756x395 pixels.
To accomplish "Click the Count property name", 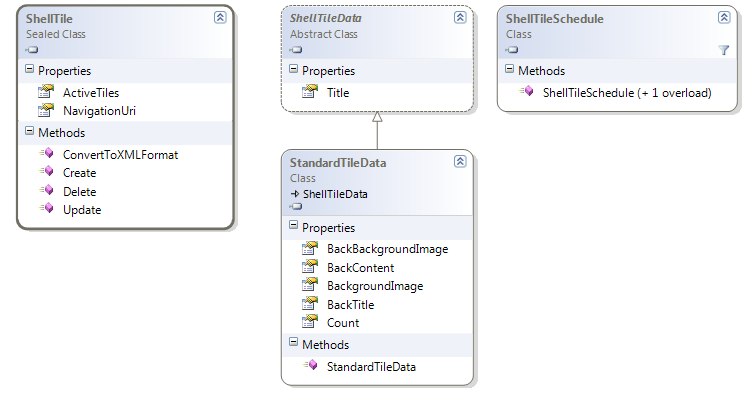I will (x=343, y=323).
